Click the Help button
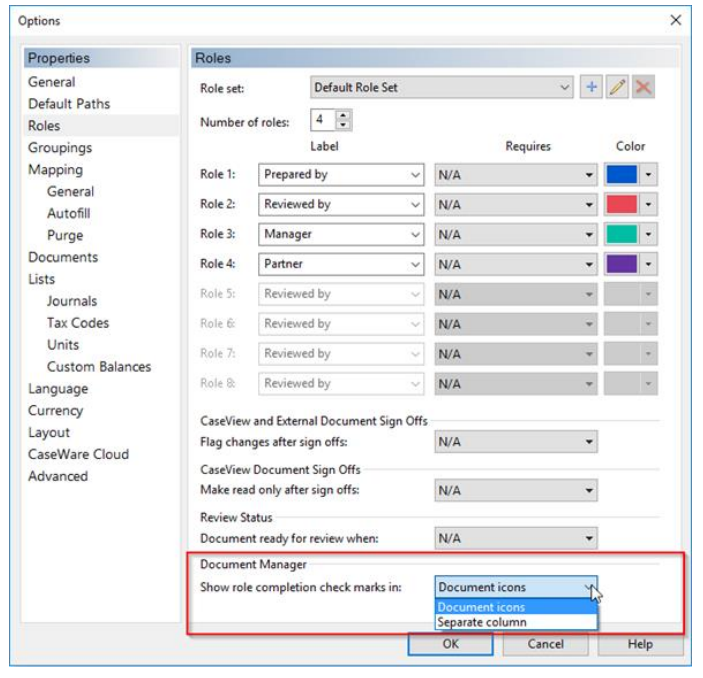This screenshot has height=678, width=703. click(640, 644)
